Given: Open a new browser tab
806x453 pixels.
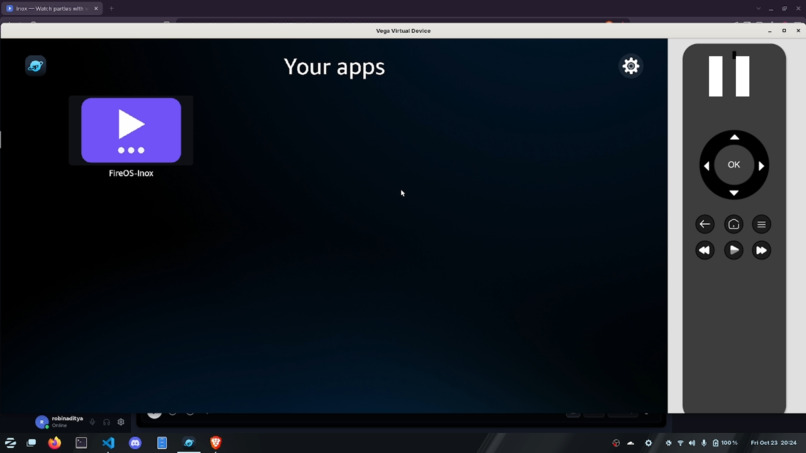Looking at the screenshot, I should click(x=111, y=8).
